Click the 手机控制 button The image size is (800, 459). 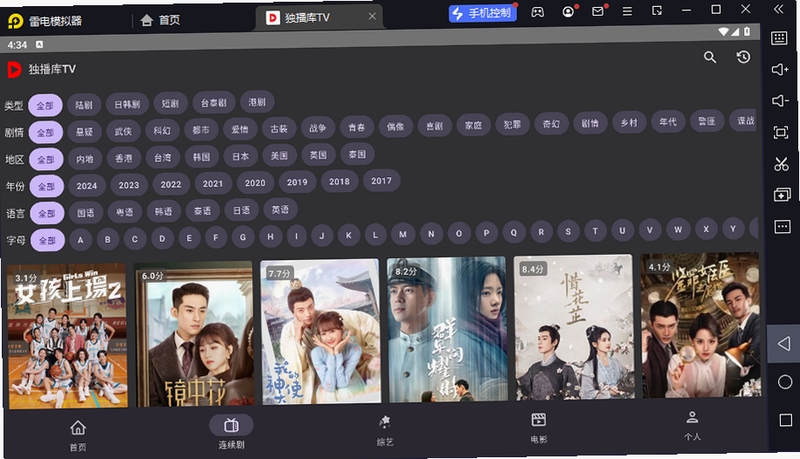[482, 13]
